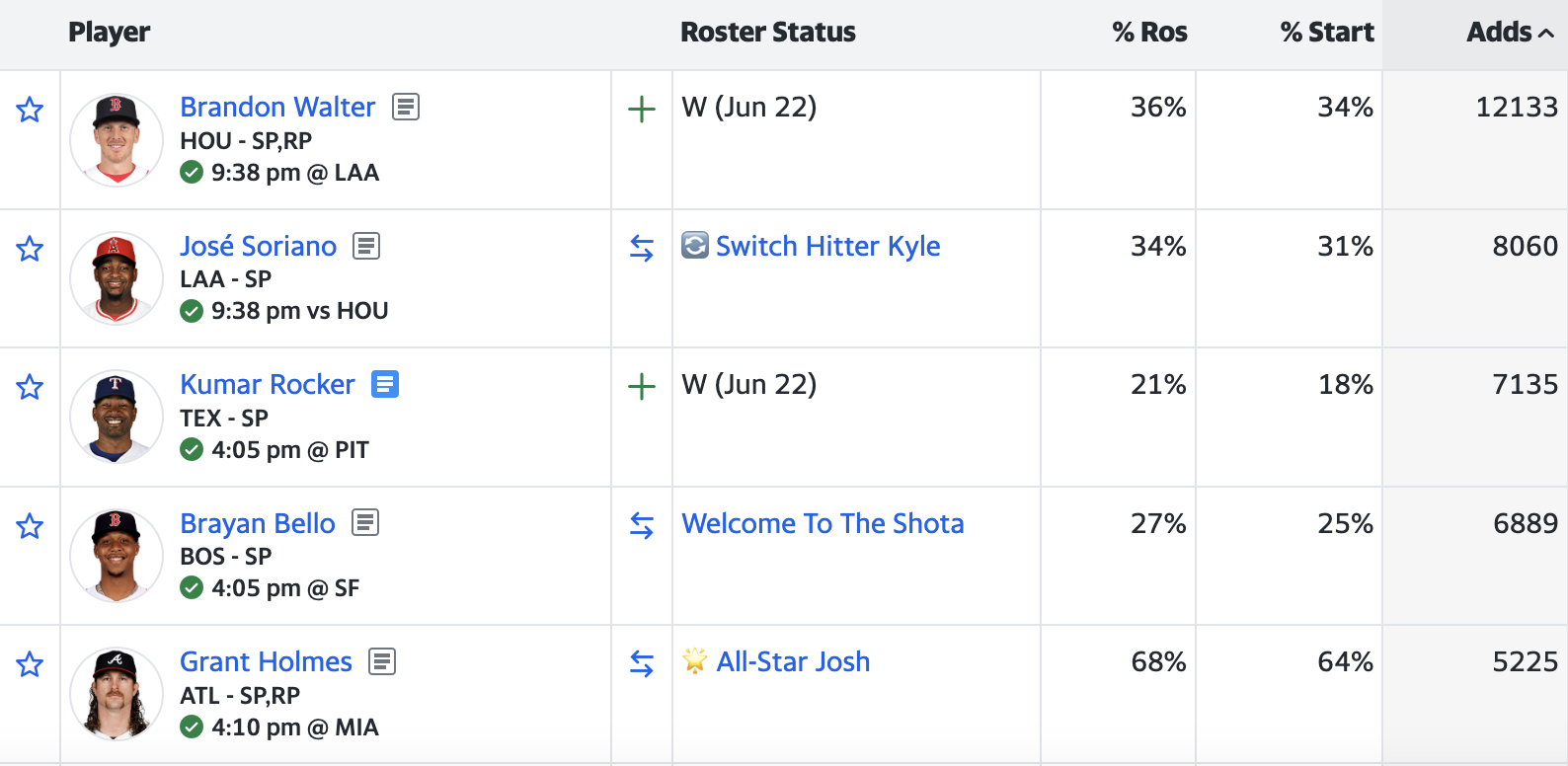Add Kumar Rocker with the plus icon
This screenshot has width=1568, height=766.
642,386
